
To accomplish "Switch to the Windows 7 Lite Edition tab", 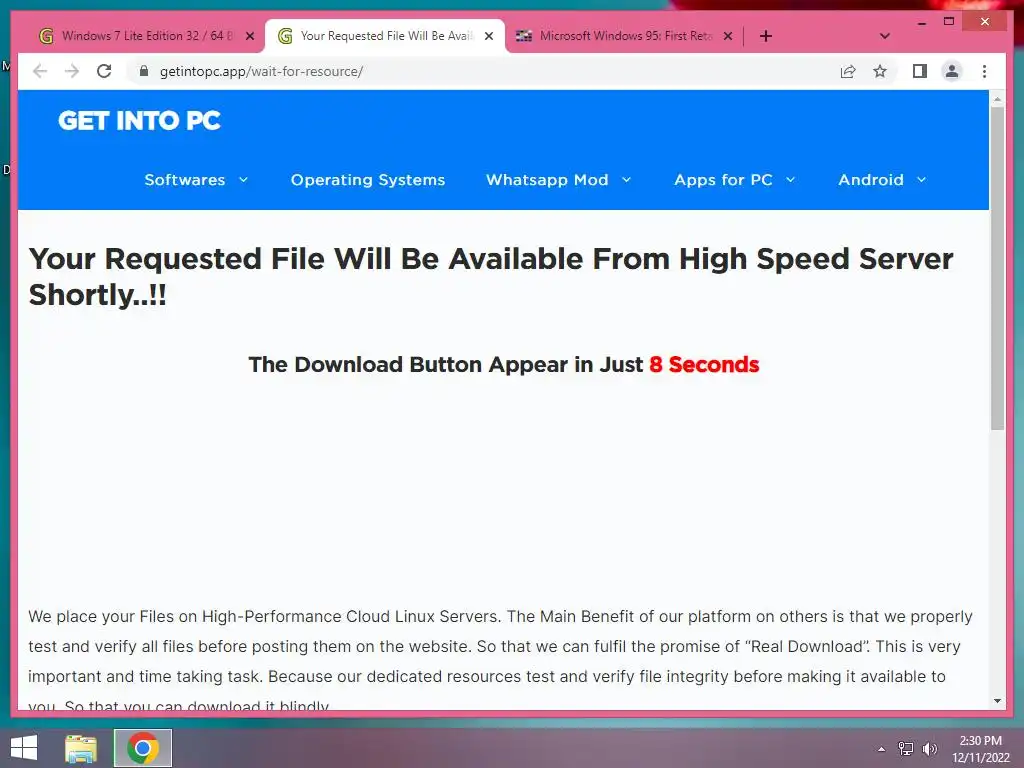I will click(x=145, y=36).
